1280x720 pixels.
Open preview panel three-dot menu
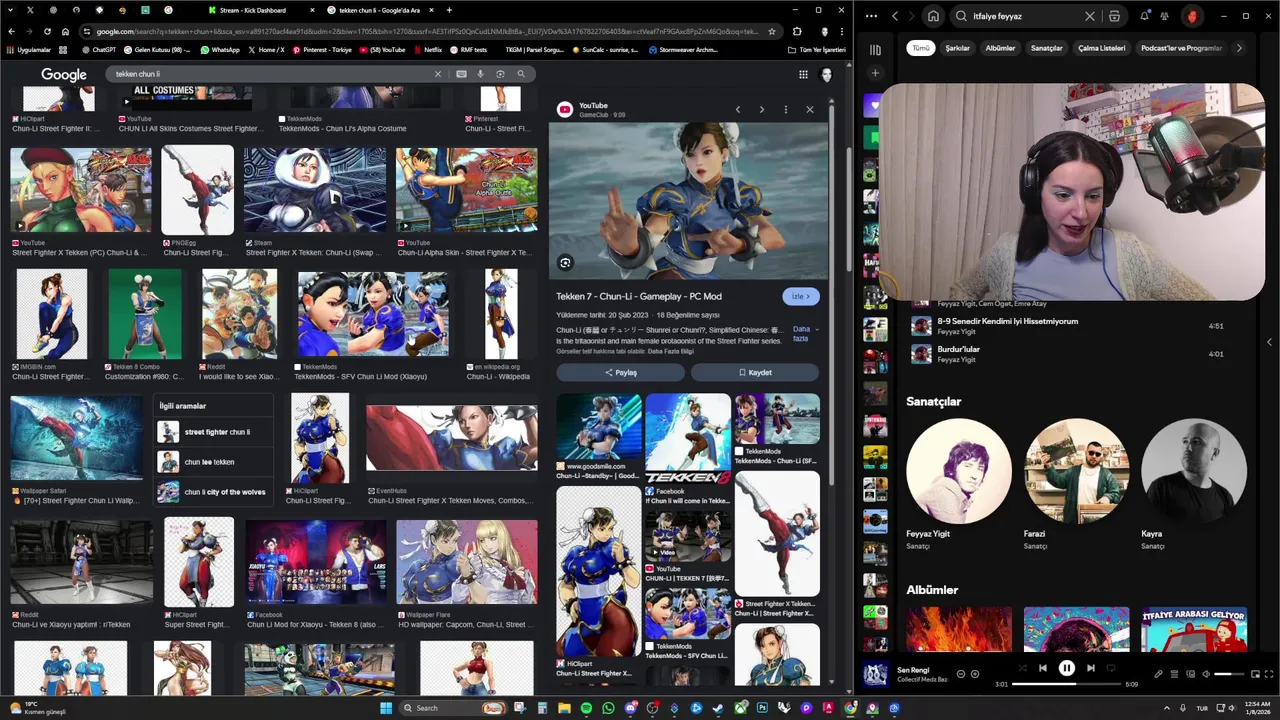point(785,109)
